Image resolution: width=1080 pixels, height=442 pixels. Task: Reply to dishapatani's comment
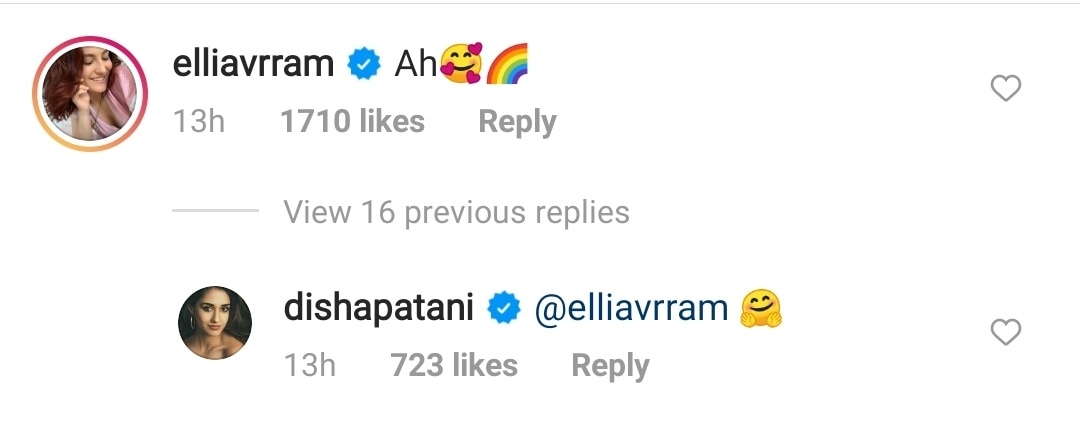tap(610, 366)
